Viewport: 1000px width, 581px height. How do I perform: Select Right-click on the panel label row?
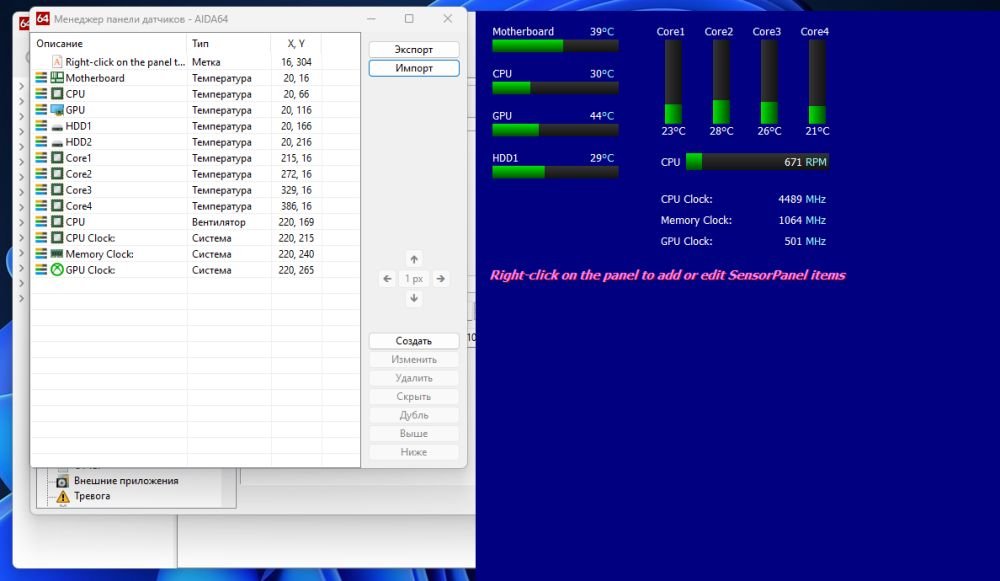coord(195,62)
